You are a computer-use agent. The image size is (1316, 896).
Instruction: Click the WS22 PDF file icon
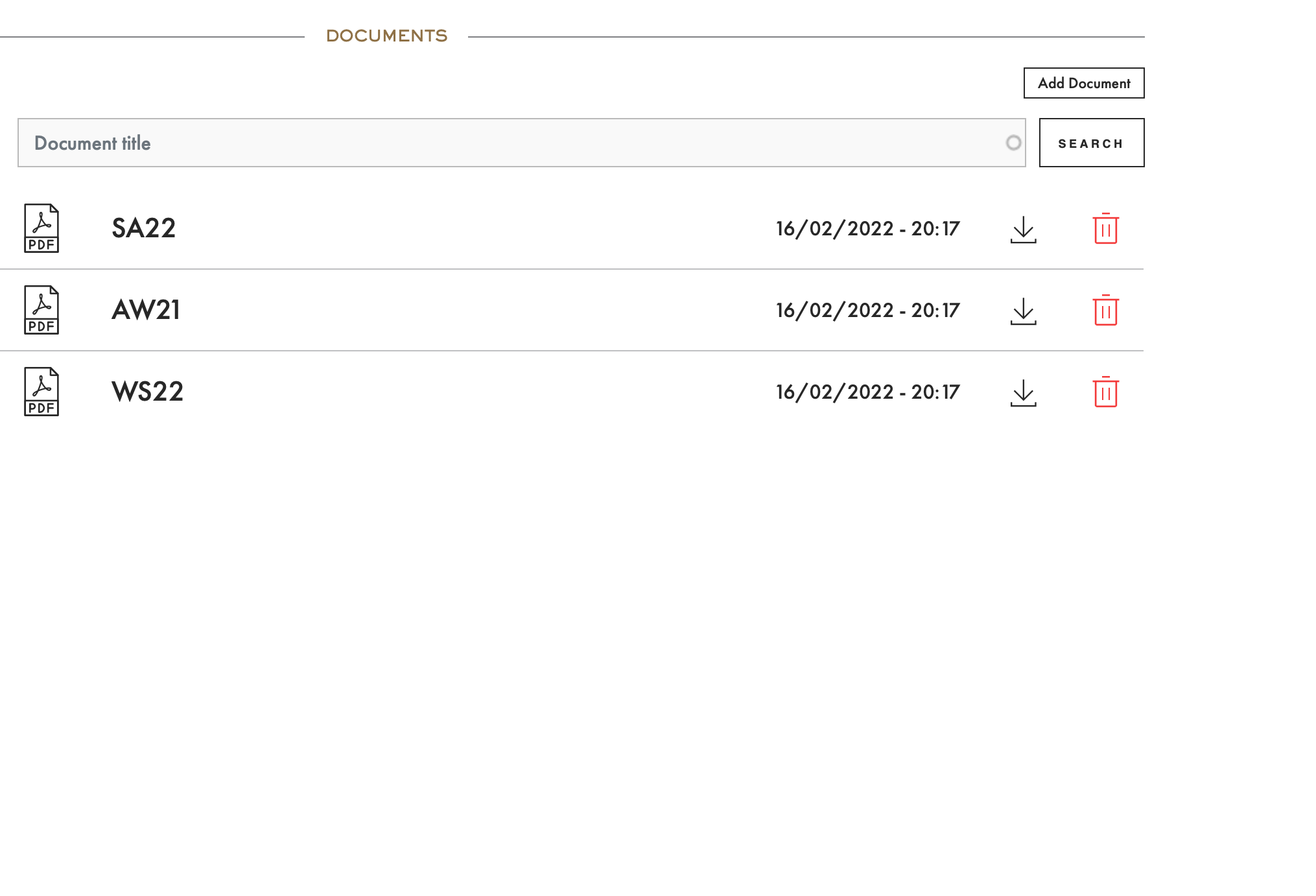point(41,392)
